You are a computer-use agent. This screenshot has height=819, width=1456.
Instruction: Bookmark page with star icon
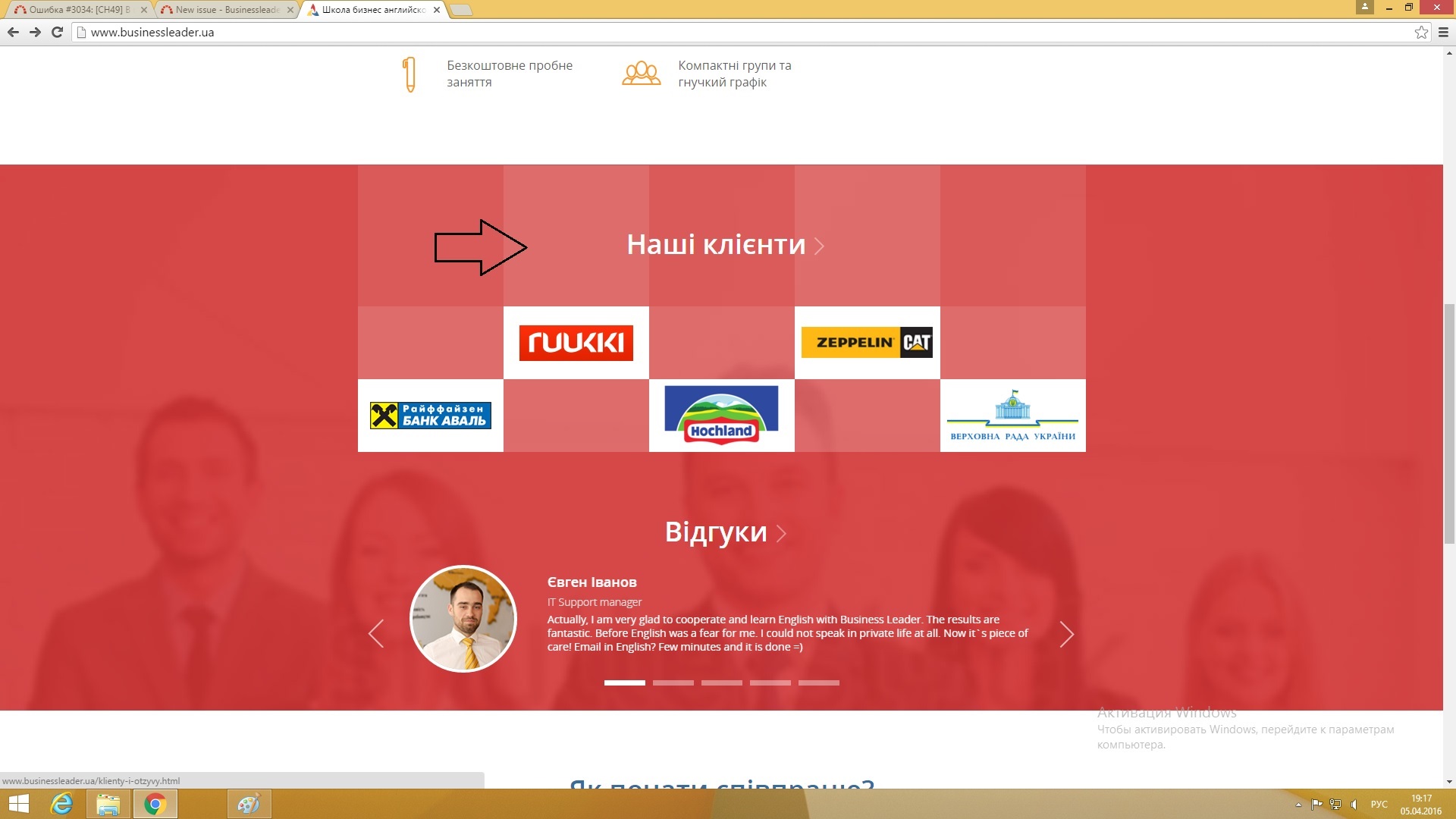(x=1421, y=32)
